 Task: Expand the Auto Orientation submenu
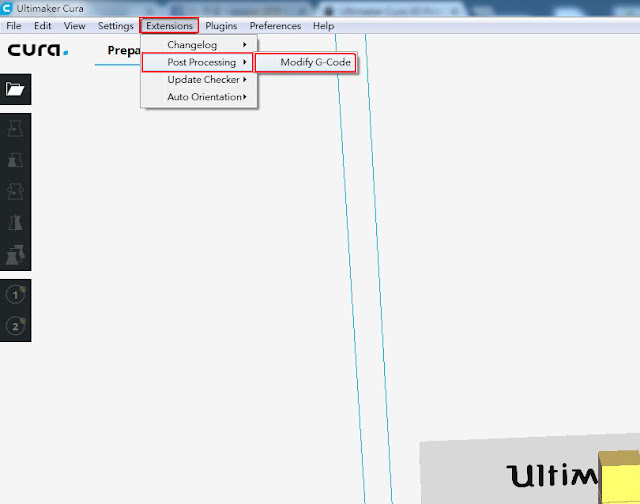pos(199,97)
